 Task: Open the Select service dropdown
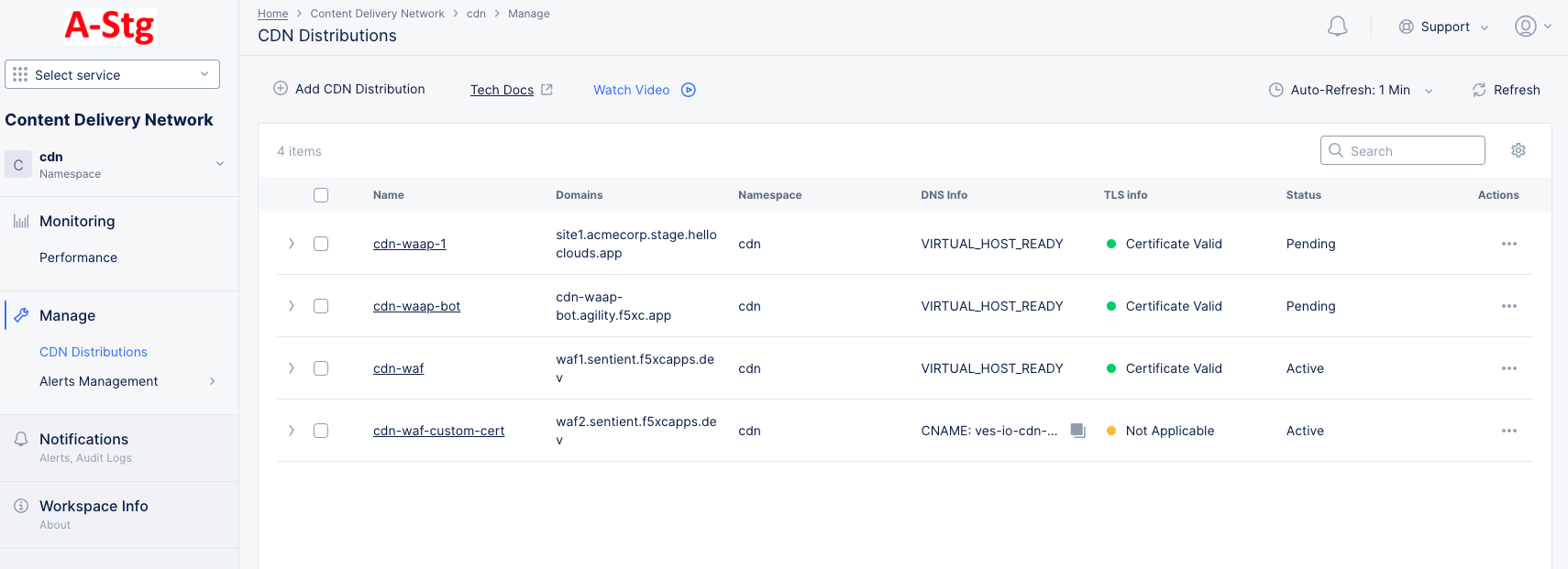(112, 75)
